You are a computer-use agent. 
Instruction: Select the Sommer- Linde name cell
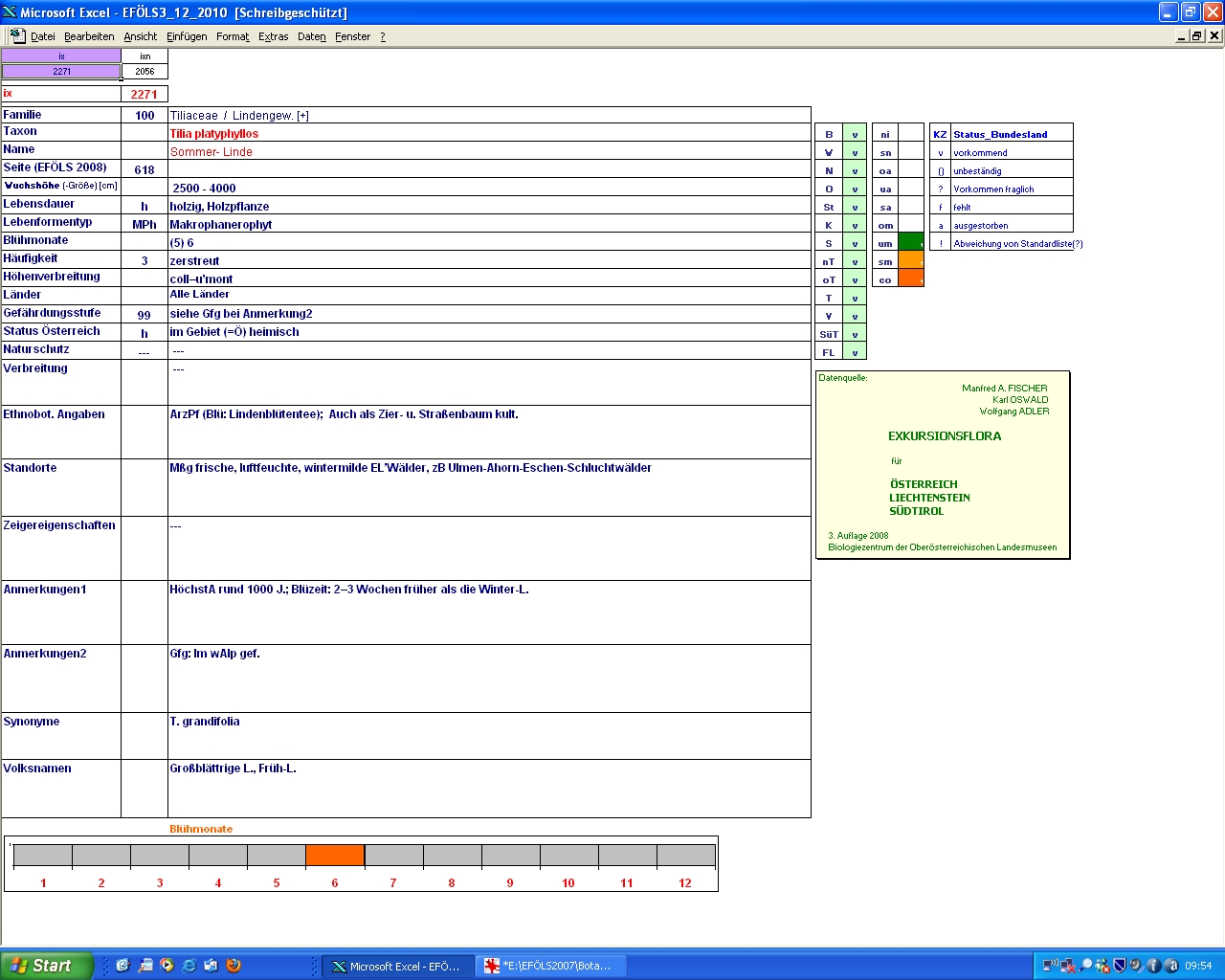(489, 151)
